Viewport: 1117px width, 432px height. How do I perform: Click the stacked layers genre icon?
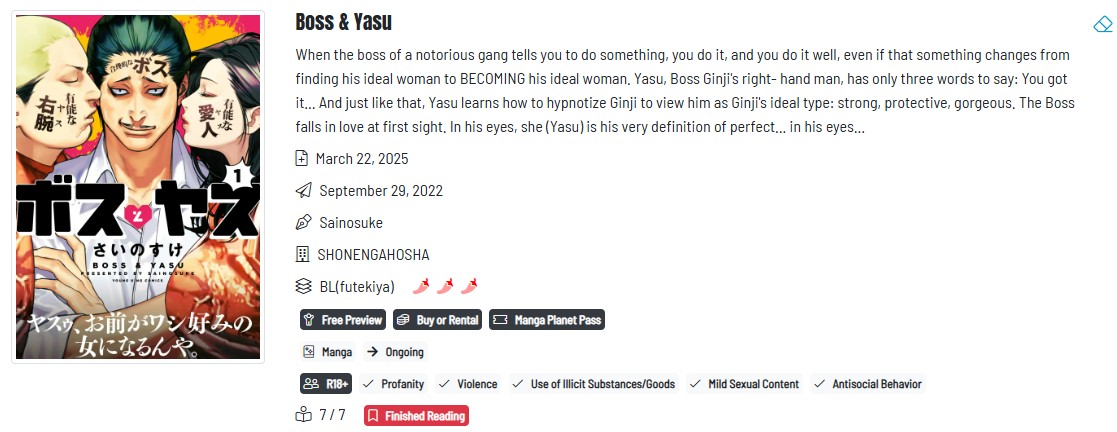pos(303,287)
